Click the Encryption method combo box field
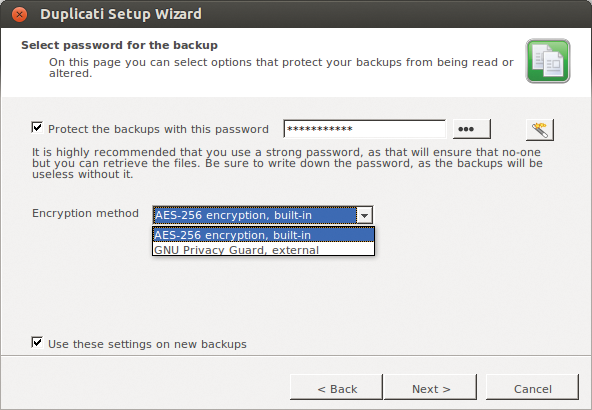The height and width of the screenshot is (410, 592). pos(263,215)
